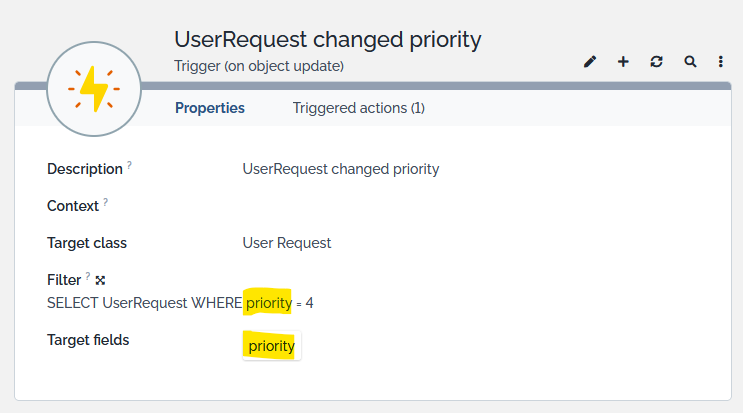Click the Description field value text

point(341,169)
